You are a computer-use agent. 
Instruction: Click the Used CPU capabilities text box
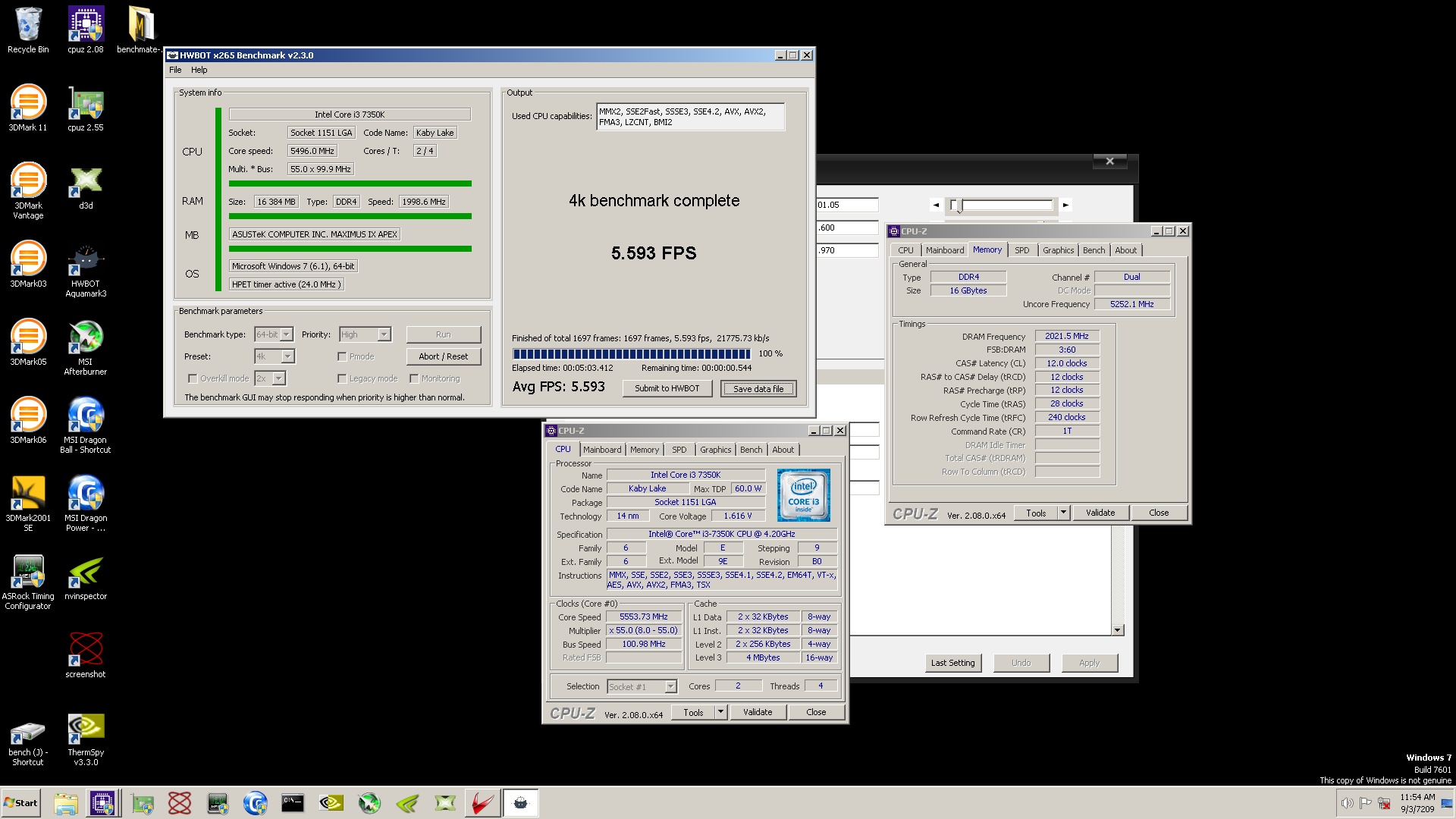tap(690, 117)
